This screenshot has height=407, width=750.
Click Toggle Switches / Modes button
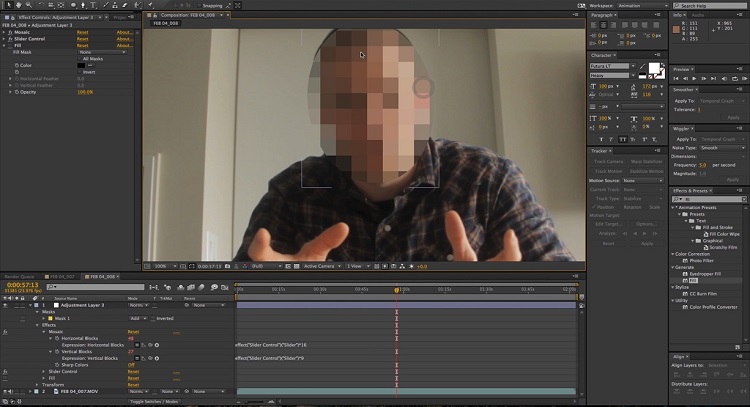[x=154, y=402]
